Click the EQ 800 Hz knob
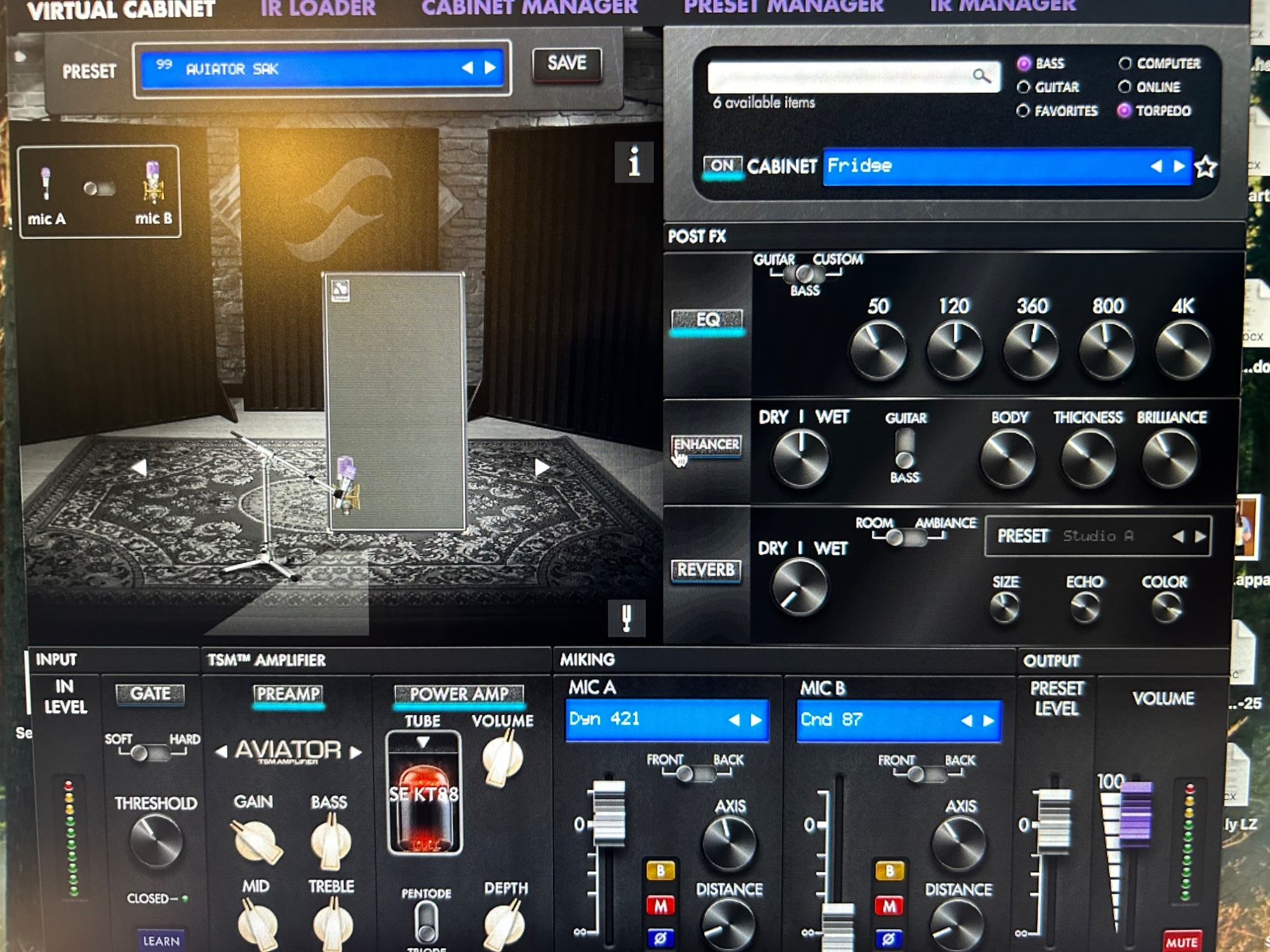The image size is (1270, 952). (1107, 351)
